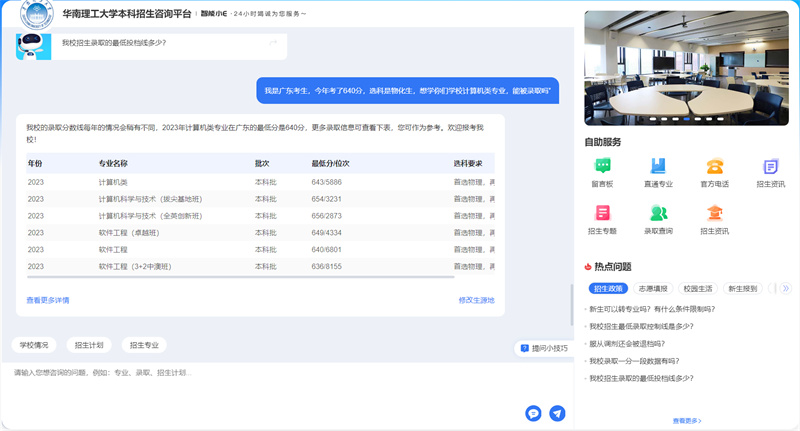Image resolution: width=800 pixels, height=431 pixels.
Task: Click the 修改生源地 link
Action: tap(476, 300)
